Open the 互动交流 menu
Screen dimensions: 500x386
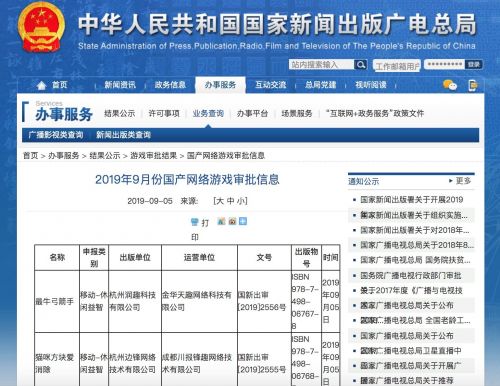271,85
